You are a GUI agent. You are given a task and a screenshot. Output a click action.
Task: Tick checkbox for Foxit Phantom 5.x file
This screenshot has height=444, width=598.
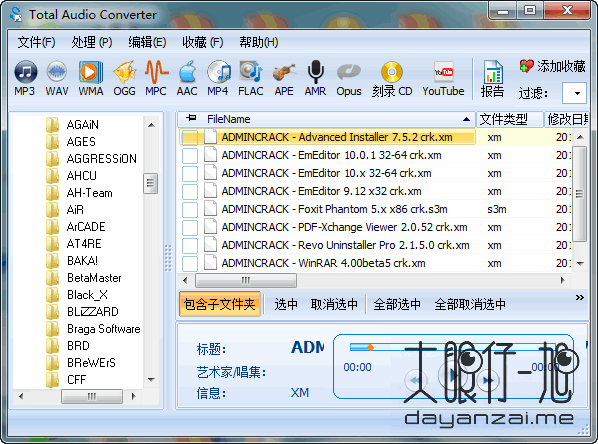190,209
